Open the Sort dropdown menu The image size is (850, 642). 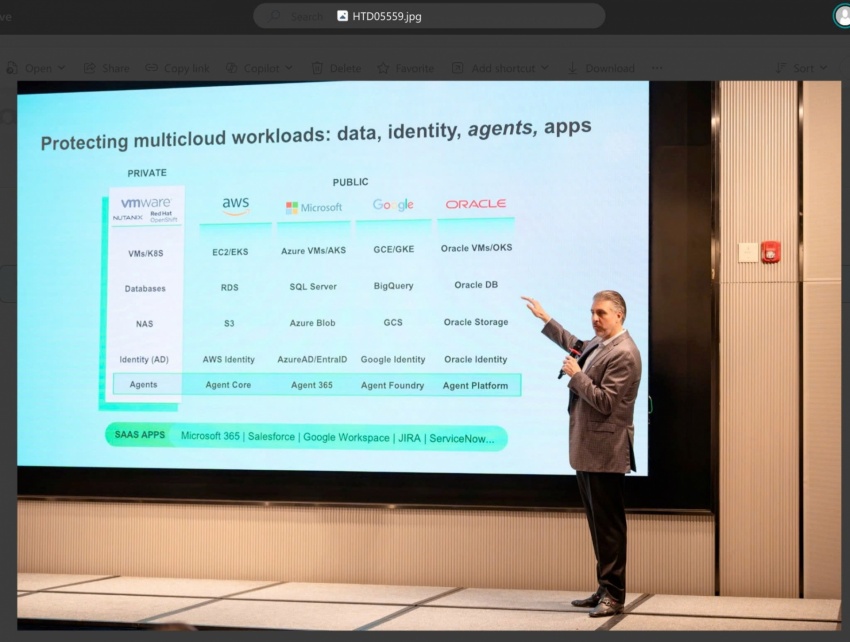822,67
